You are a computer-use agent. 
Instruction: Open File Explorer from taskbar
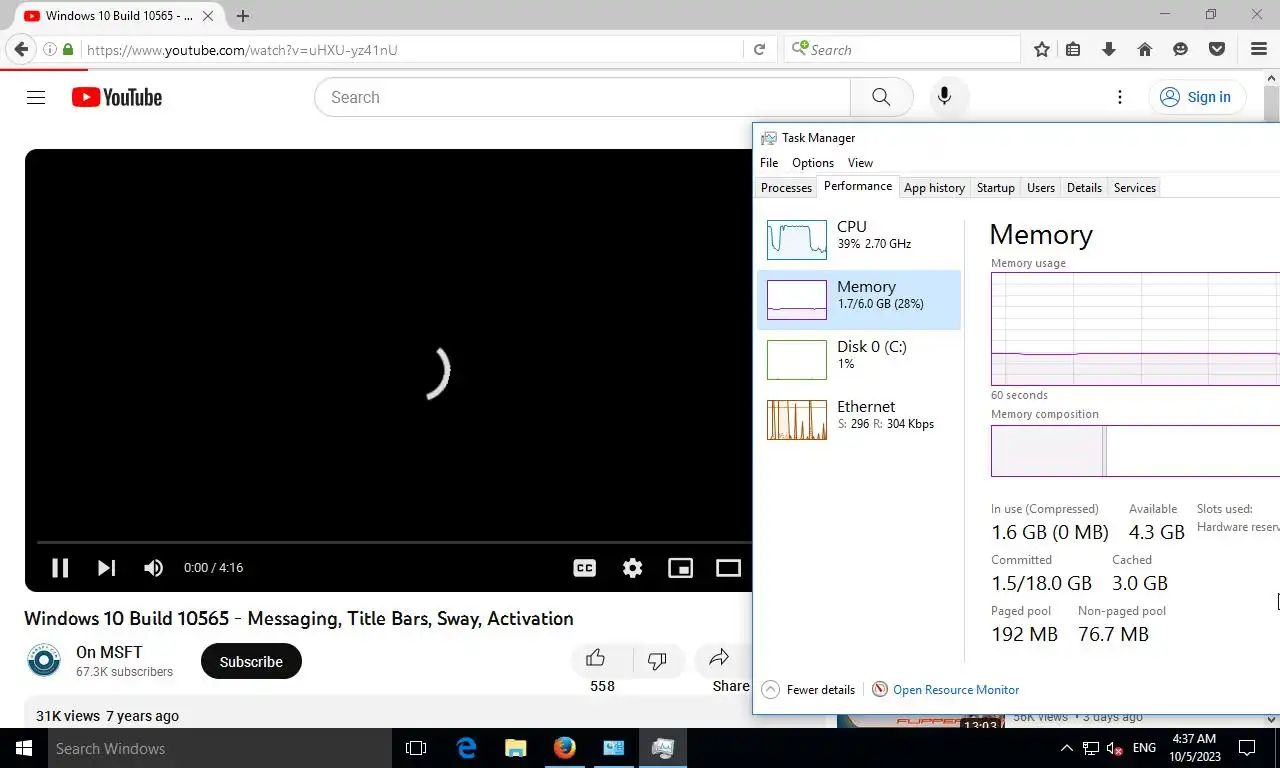point(515,748)
